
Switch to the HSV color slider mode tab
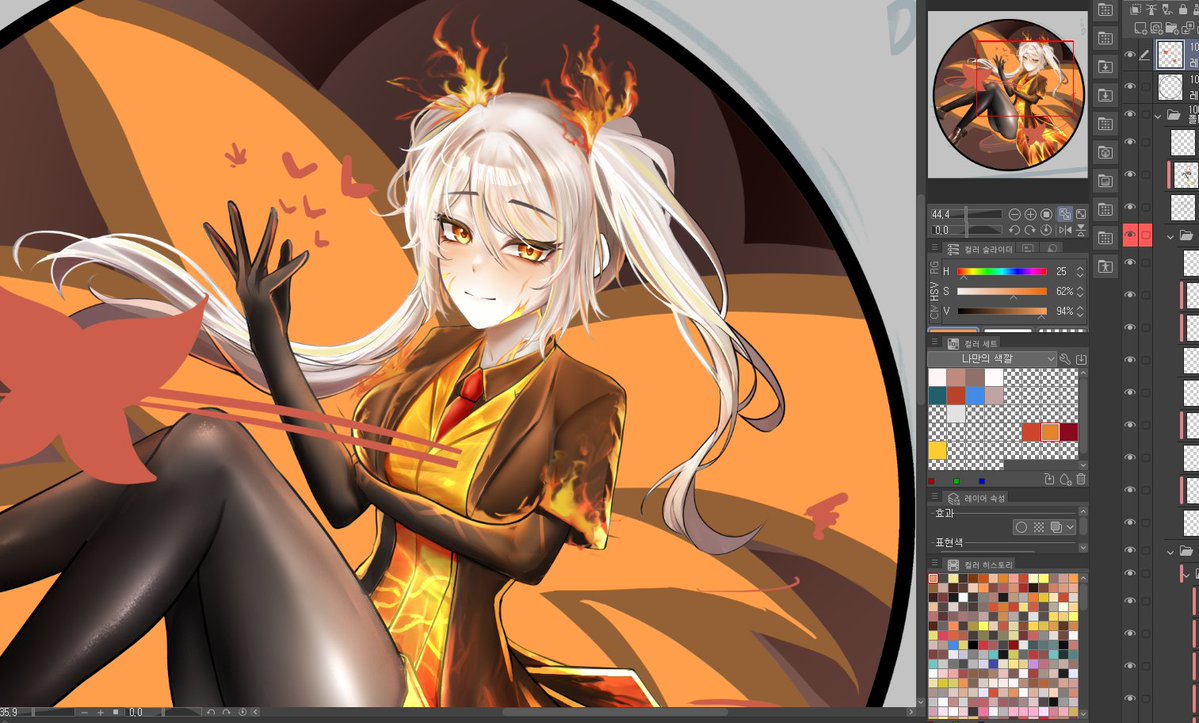pyautogui.click(x=934, y=291)
